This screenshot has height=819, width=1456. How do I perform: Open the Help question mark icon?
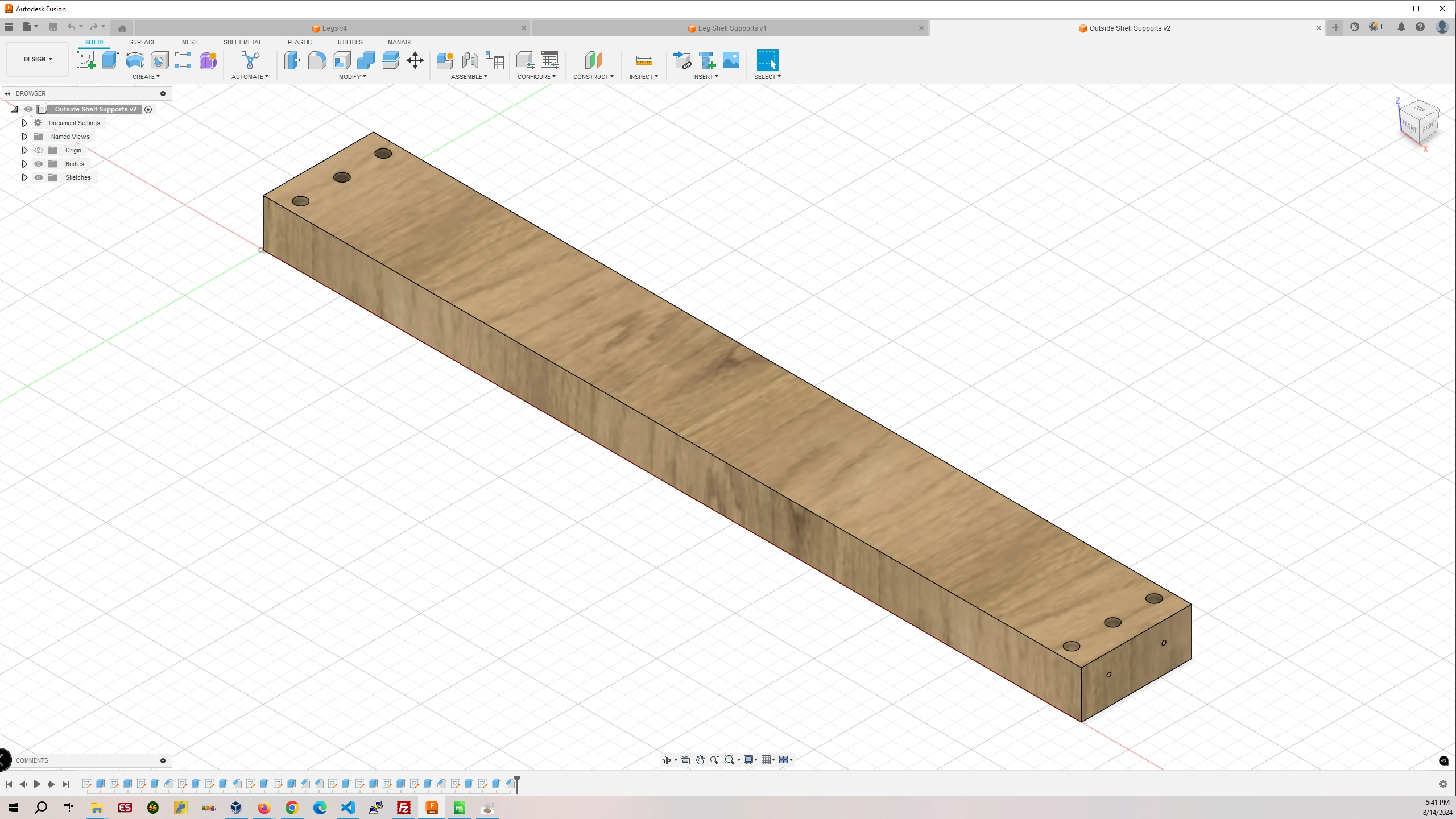pos(1420,27)
